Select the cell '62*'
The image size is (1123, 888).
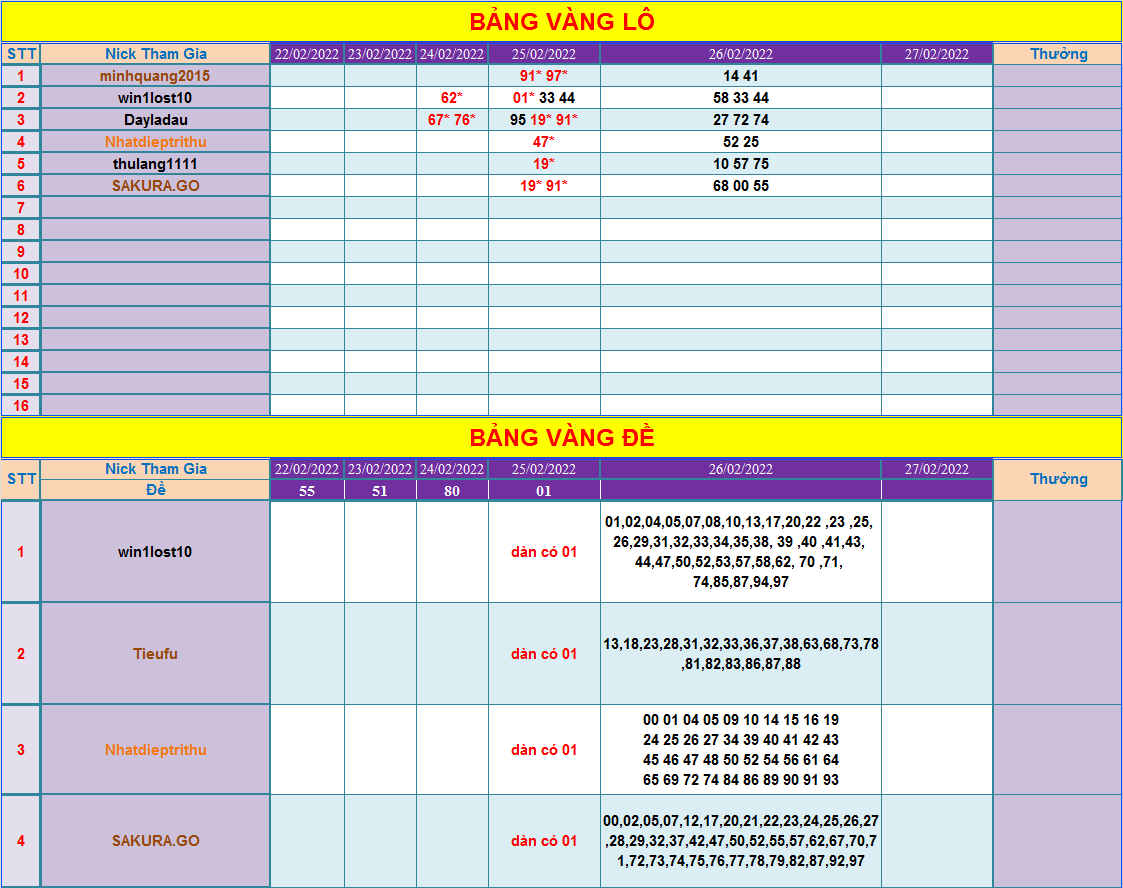pyautogui.click(x=452, y=98)
